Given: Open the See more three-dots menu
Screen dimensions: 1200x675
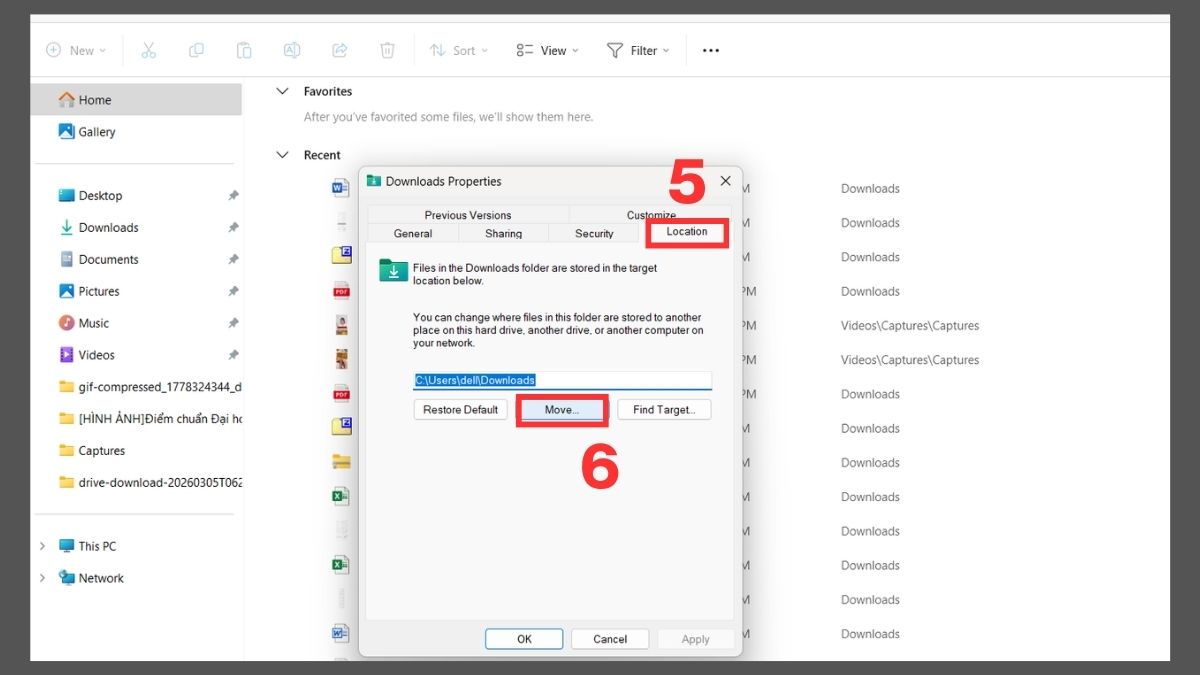Looking at the screenshot, I should (x=711, y=50).
